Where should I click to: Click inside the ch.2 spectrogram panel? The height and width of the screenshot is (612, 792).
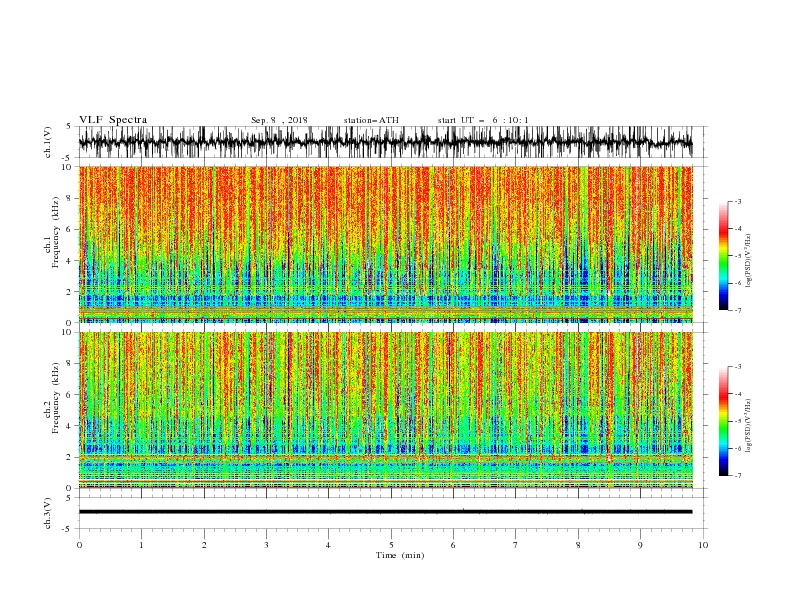(385, 410)
